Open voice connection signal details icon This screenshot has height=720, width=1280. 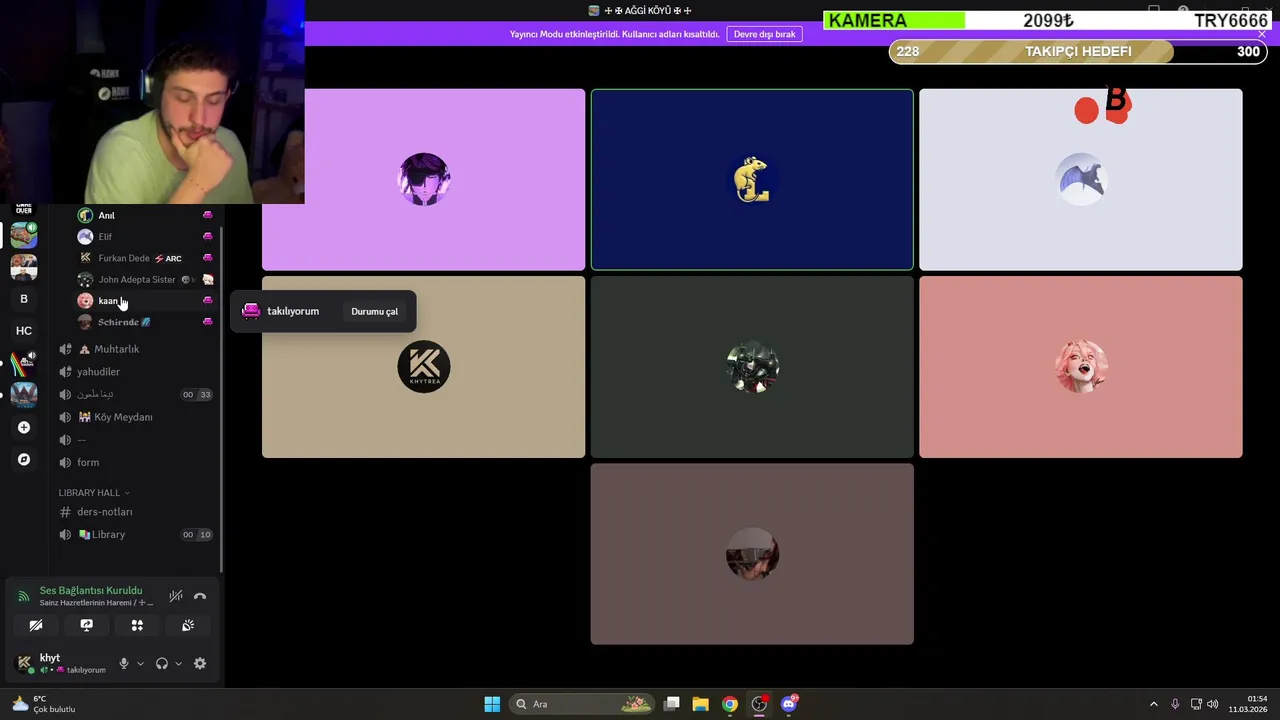point(24,596)
